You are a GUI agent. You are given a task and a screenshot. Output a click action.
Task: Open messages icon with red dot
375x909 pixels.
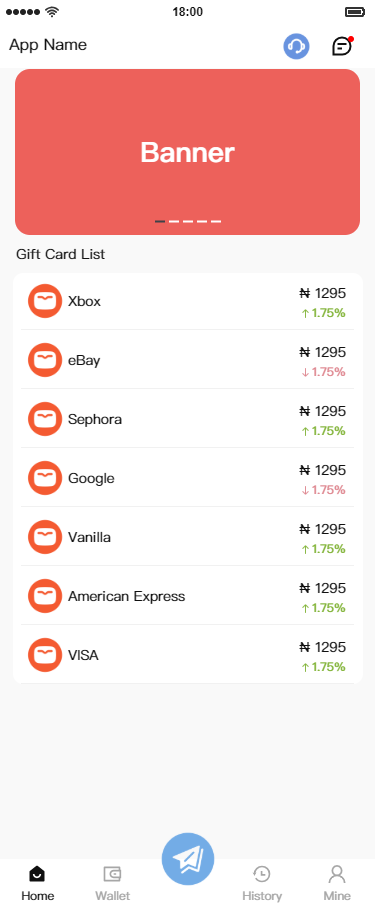click(343, 46)
